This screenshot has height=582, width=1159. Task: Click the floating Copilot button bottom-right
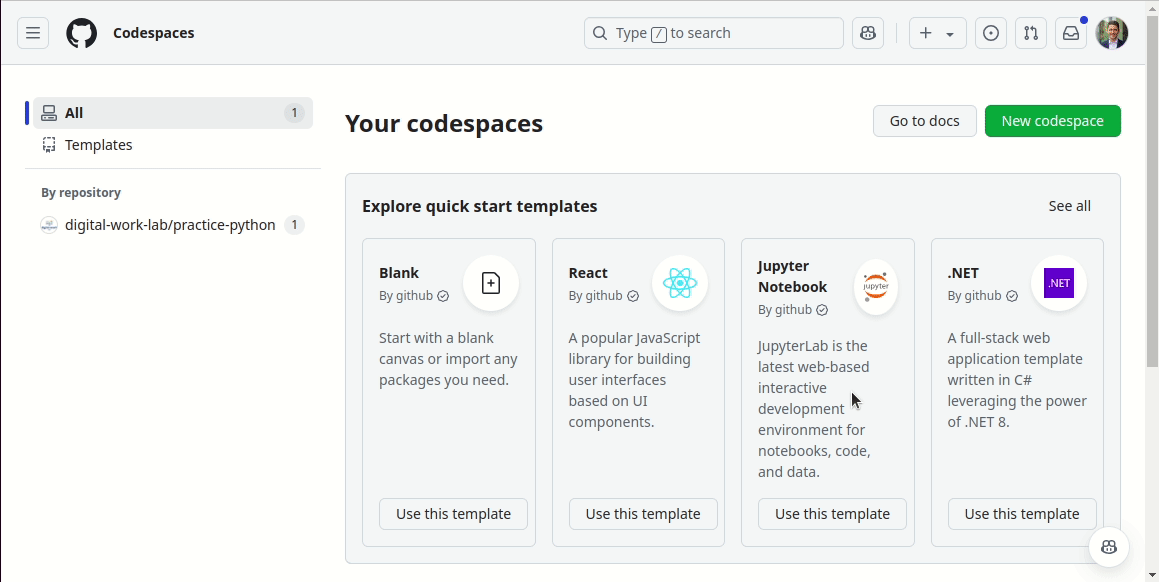click(1109, 547)
